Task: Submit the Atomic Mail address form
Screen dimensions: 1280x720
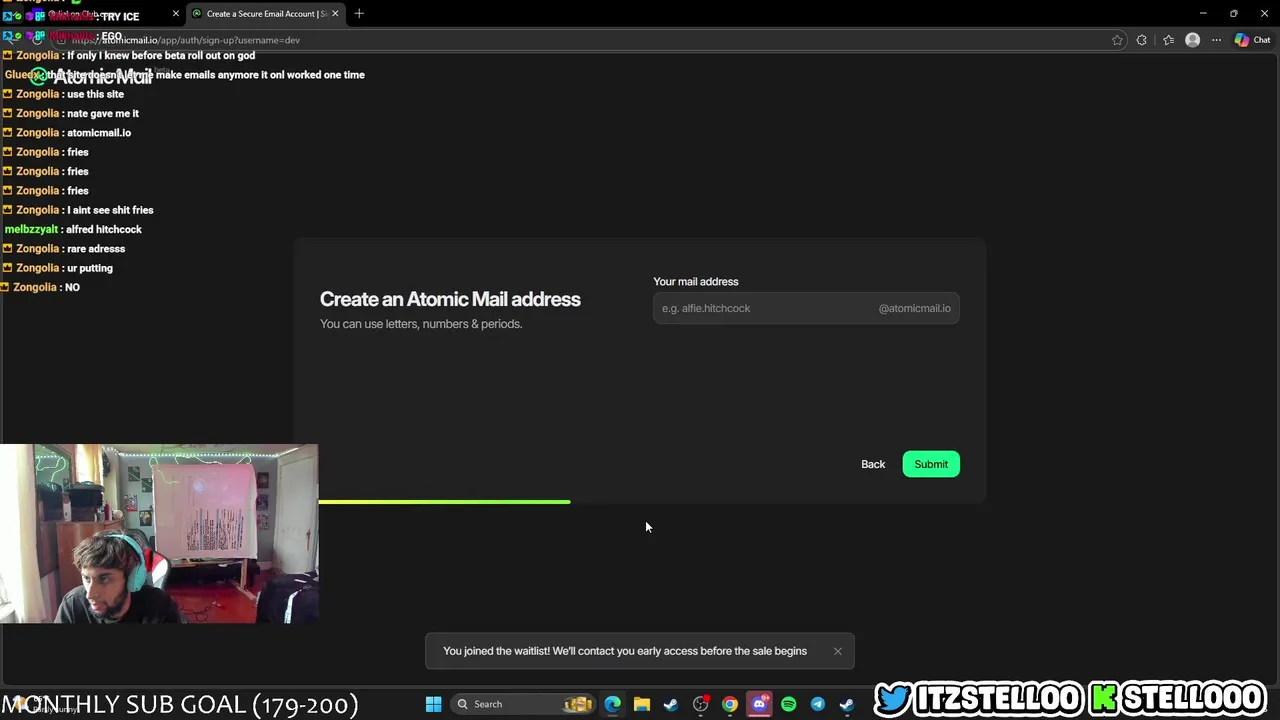Action: coord(931,464)
